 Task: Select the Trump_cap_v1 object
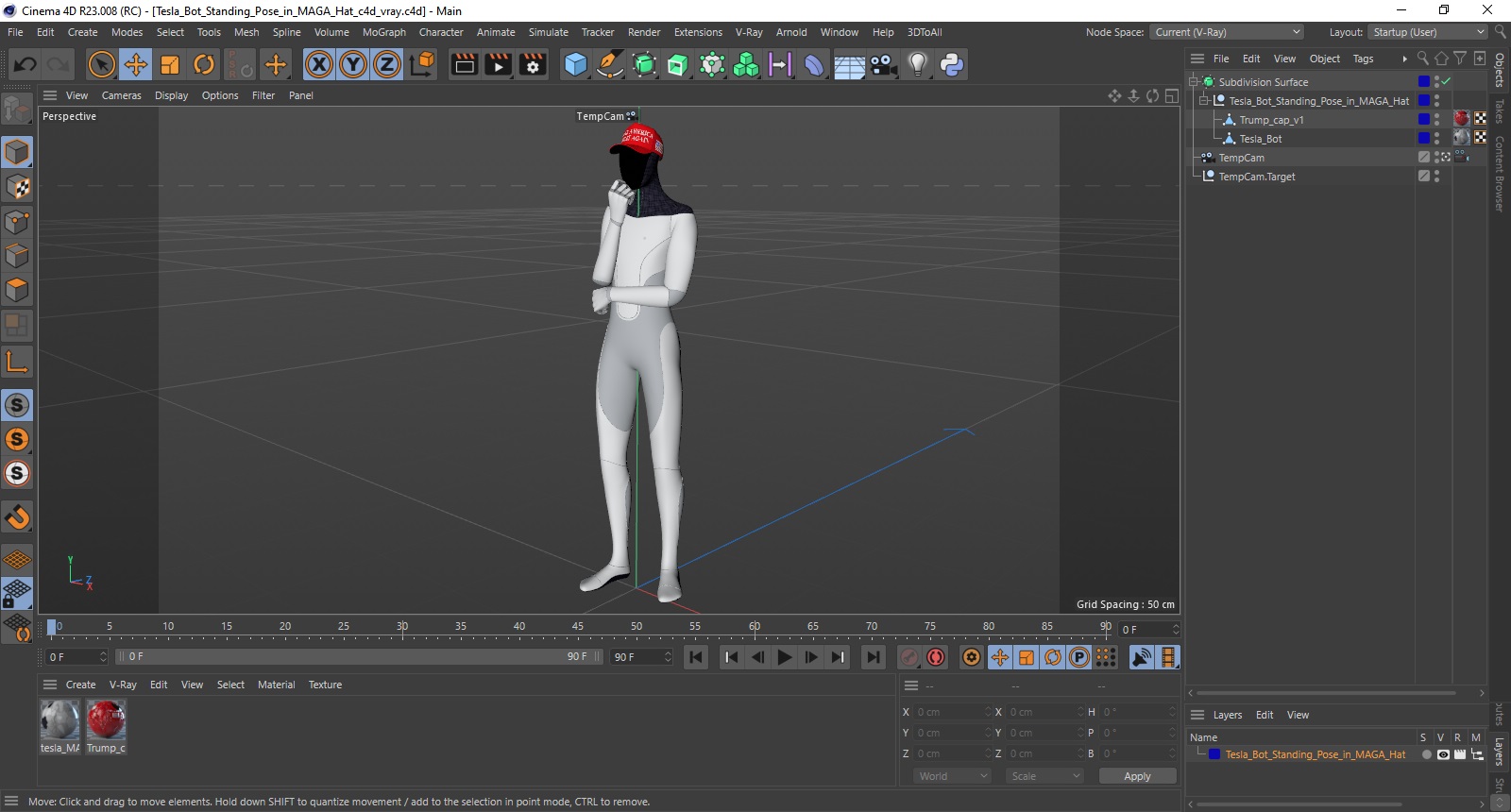click(x=1271, y=120)
